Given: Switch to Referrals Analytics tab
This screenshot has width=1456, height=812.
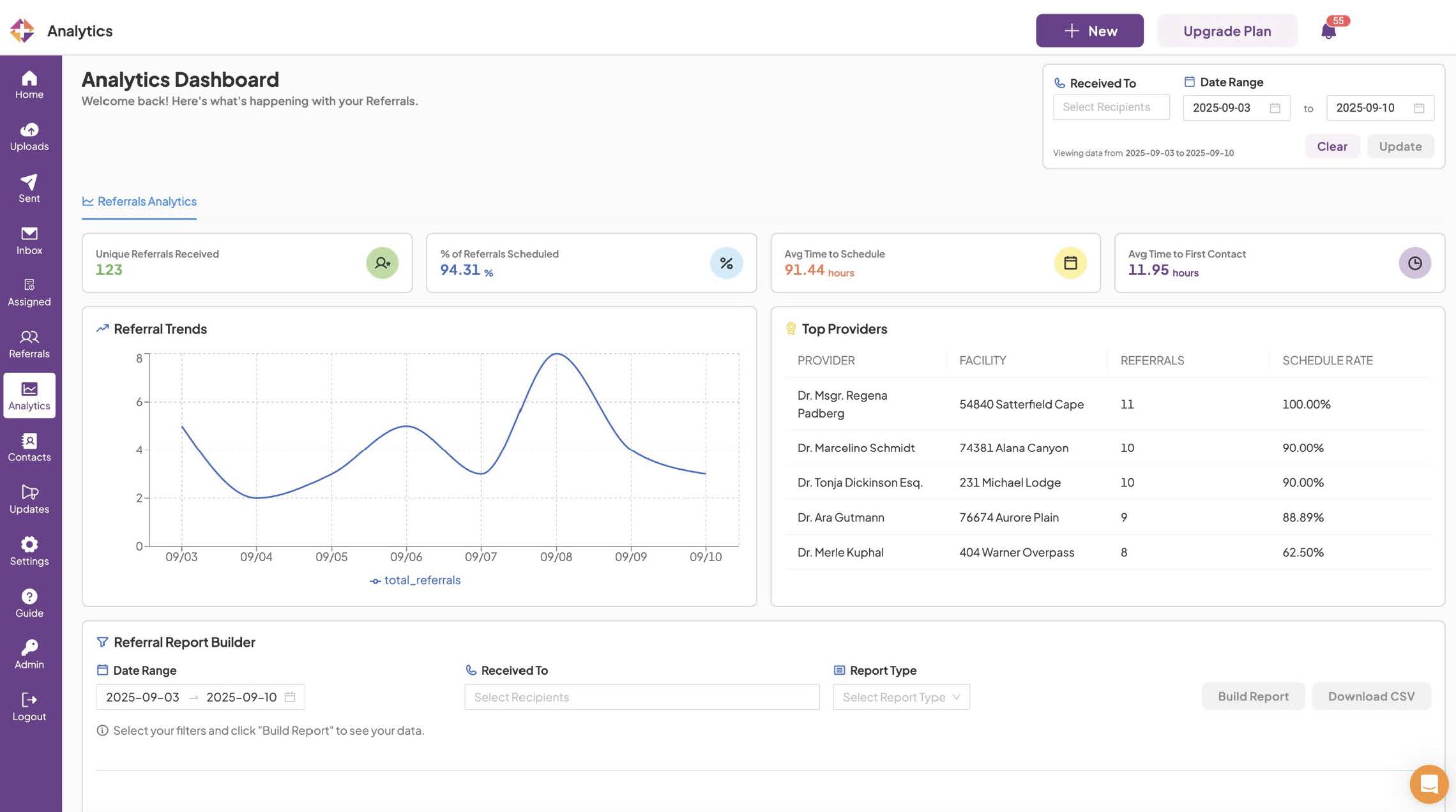Looking at the screenshot, I should [139, 202].
